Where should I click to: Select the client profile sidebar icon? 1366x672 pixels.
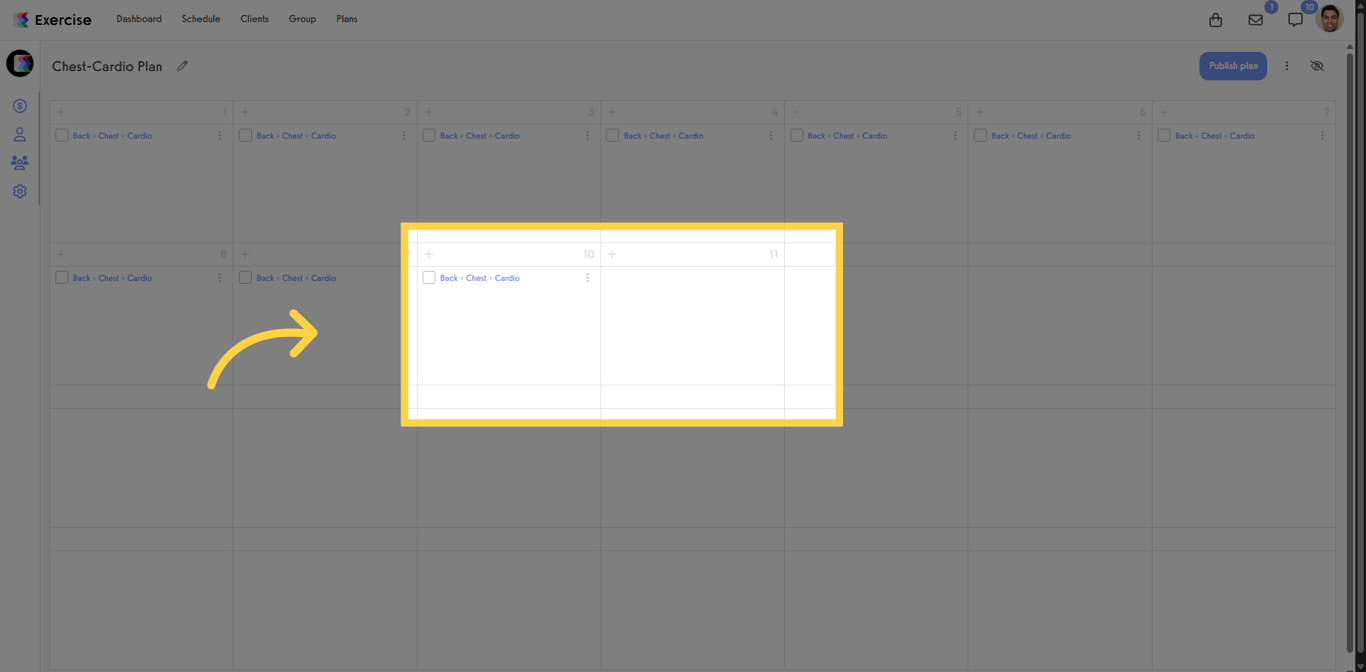pyautogui.click(x=19, y=134)
